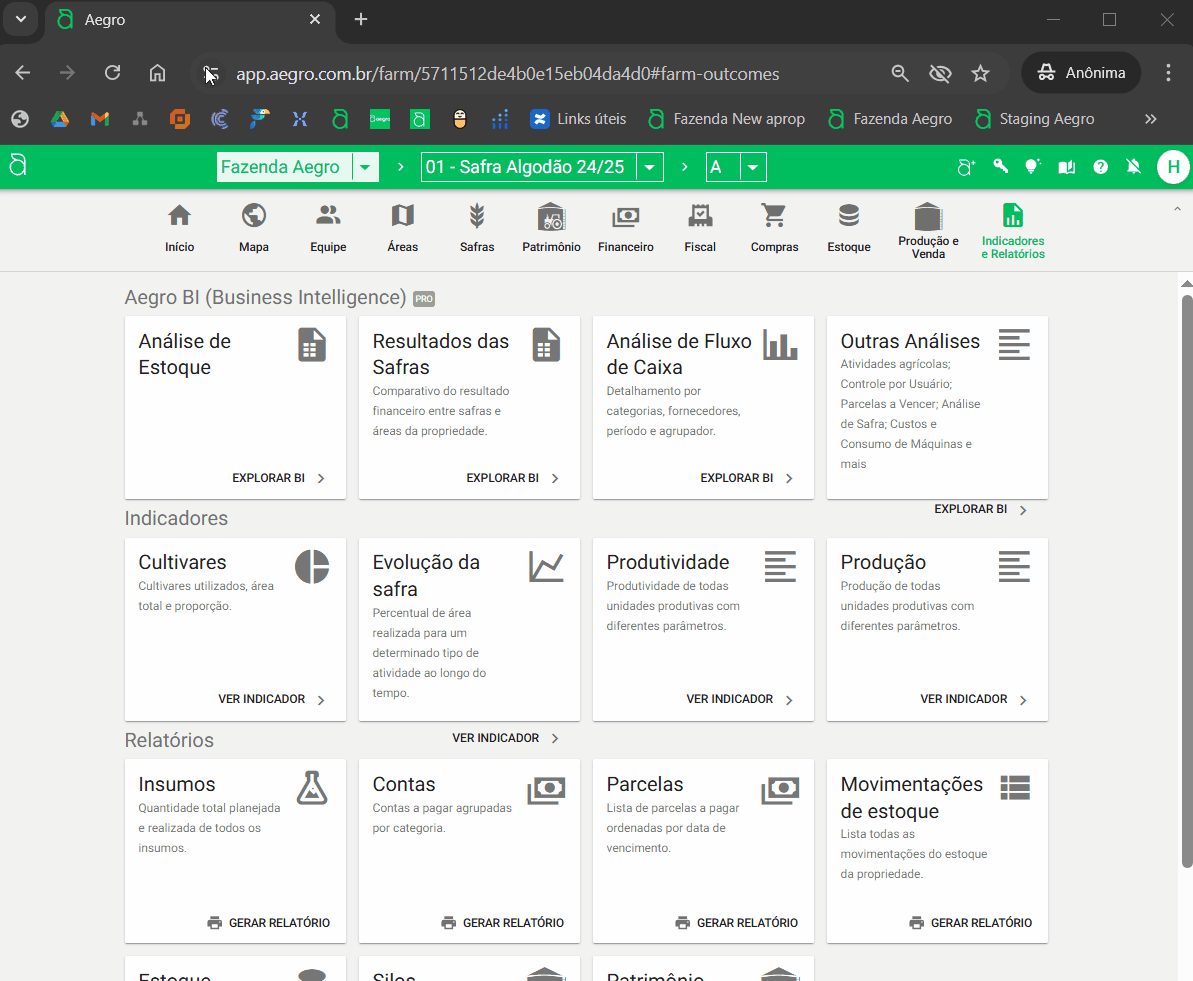1193x981 pixels.
Task: Open the help question mark icon
Action: coord(1101,167)
